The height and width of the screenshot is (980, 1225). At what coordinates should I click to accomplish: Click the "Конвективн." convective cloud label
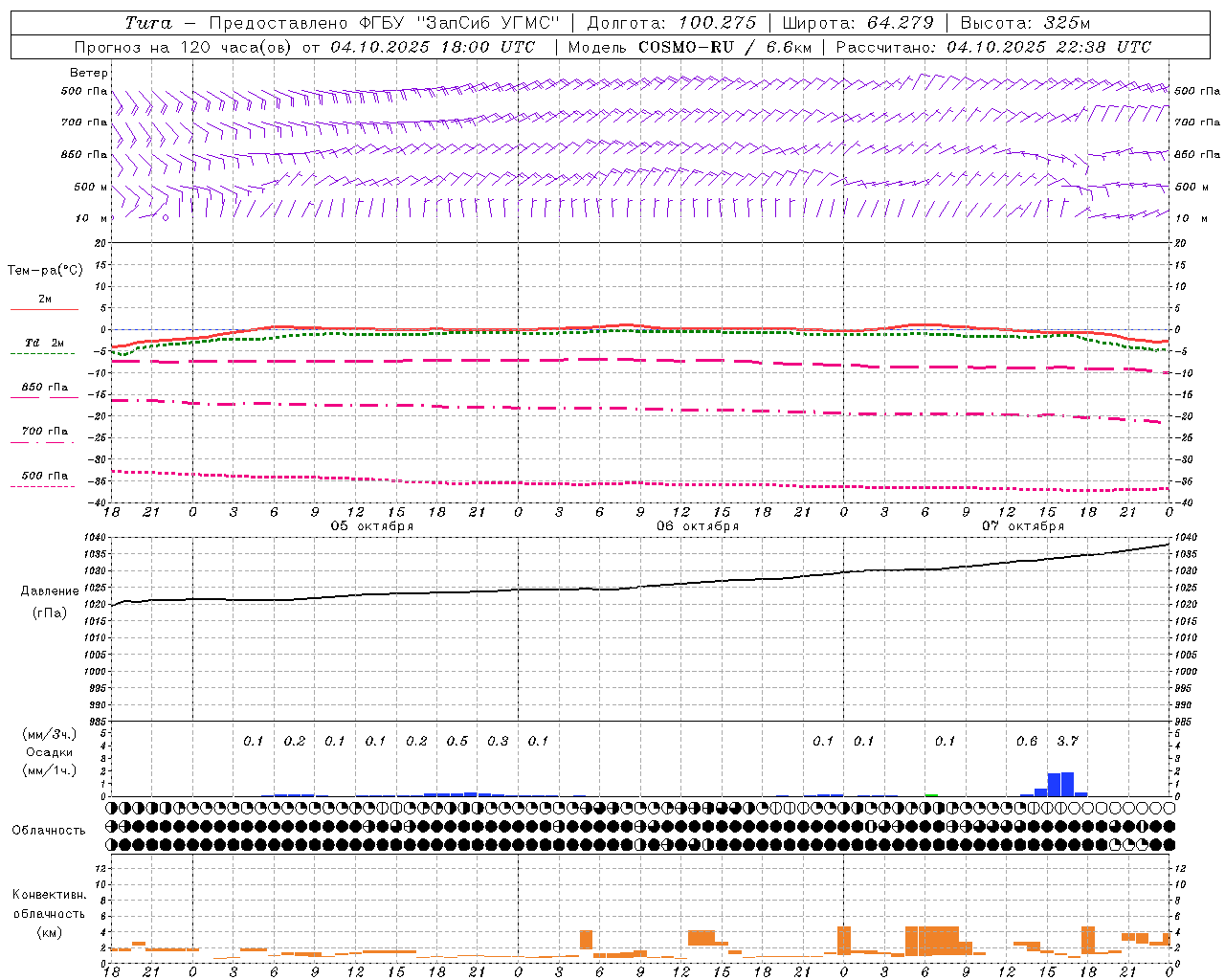[x=49, y=895]
